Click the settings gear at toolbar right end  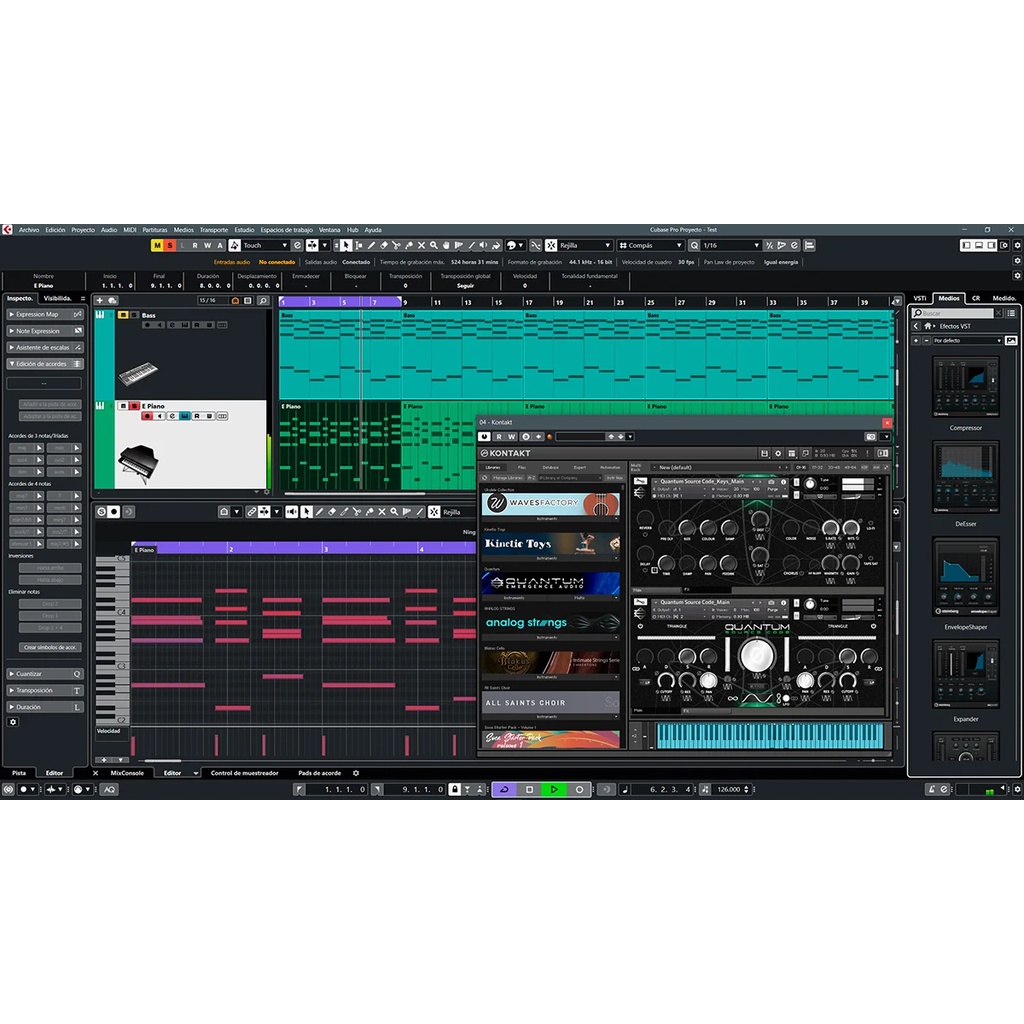point(1017,246)
